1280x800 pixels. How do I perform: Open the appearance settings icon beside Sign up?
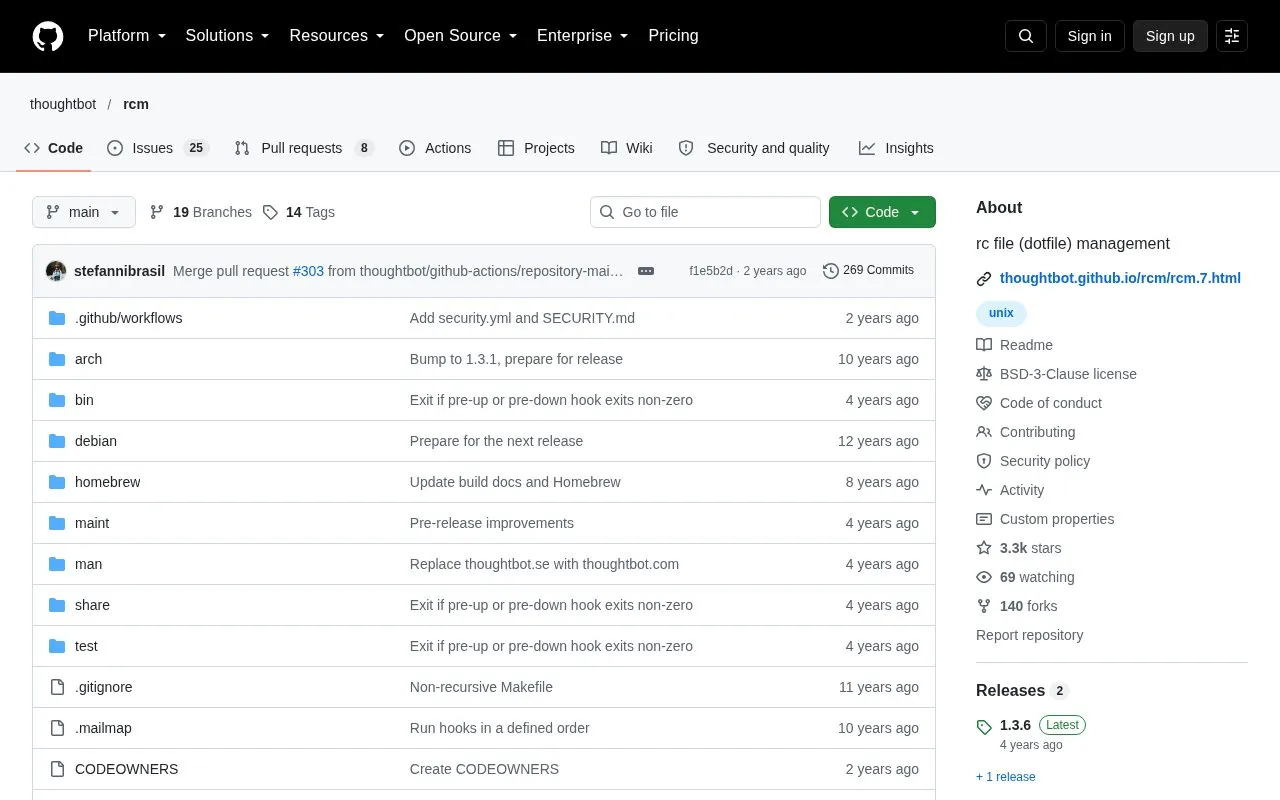click(x=1232, y=36)
